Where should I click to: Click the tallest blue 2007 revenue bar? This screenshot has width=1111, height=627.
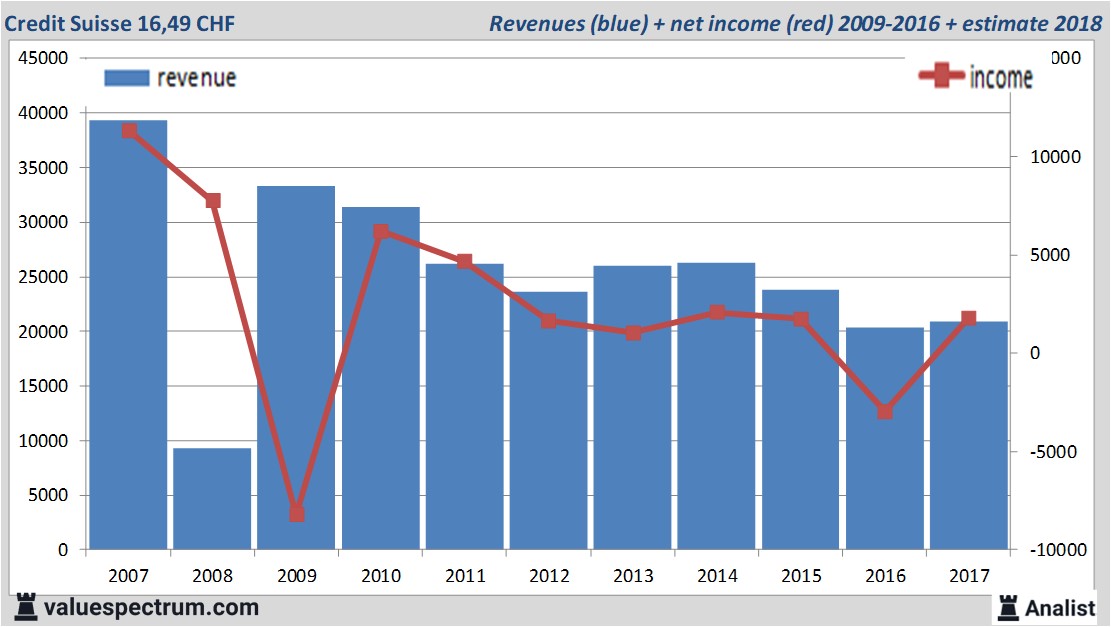(127, 330)
